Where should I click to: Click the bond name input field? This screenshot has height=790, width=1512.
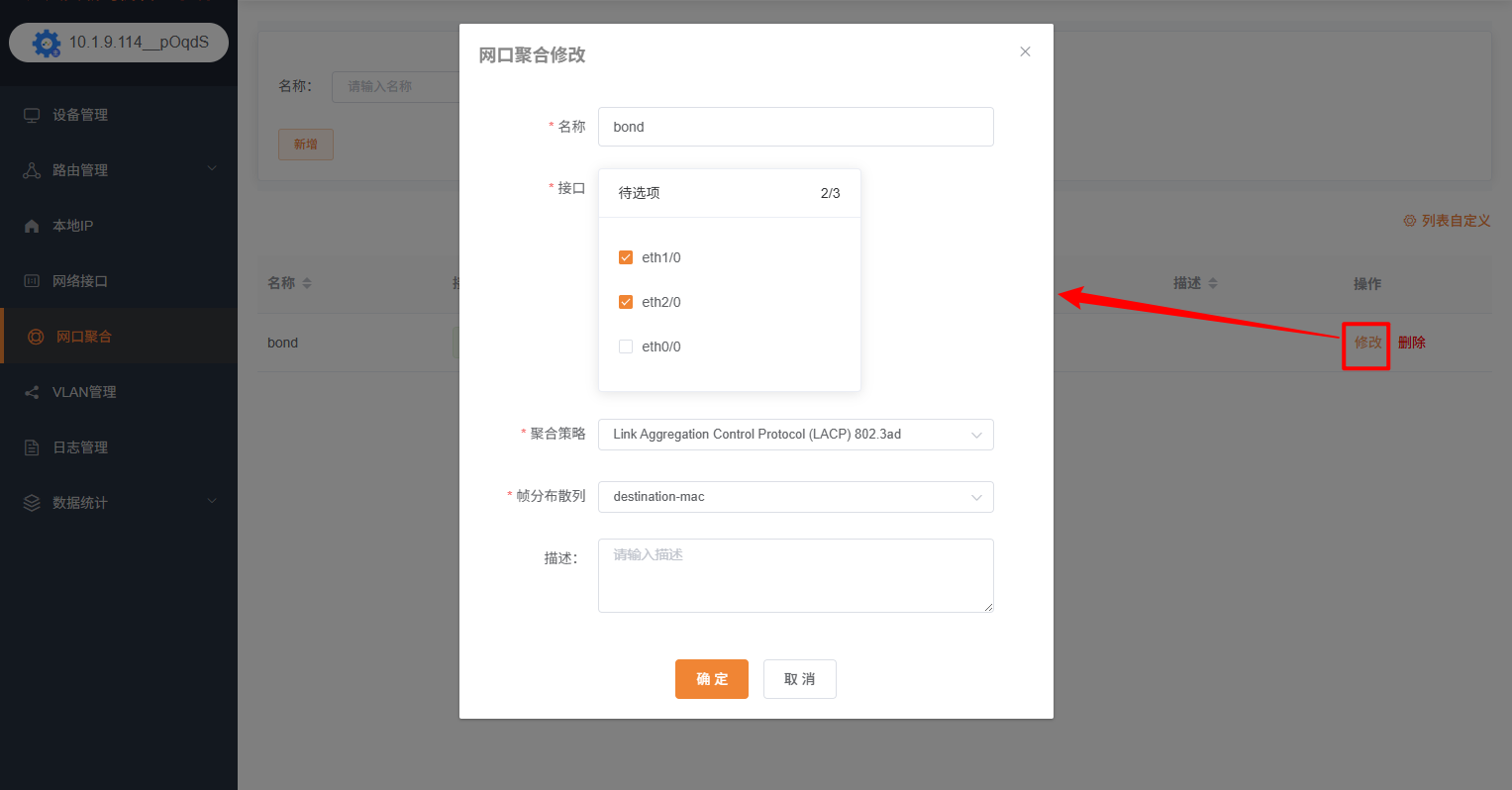coord(795,126)
